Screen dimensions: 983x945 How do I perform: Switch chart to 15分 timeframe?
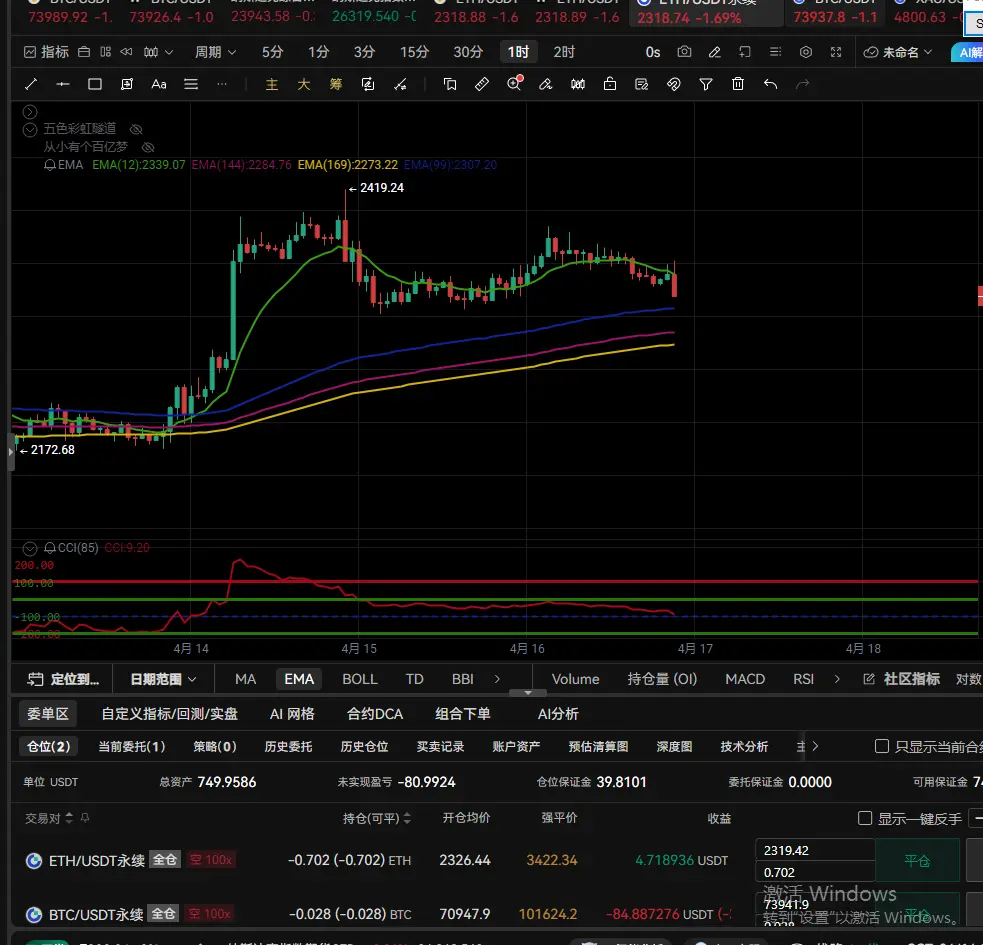pos(414,52)
